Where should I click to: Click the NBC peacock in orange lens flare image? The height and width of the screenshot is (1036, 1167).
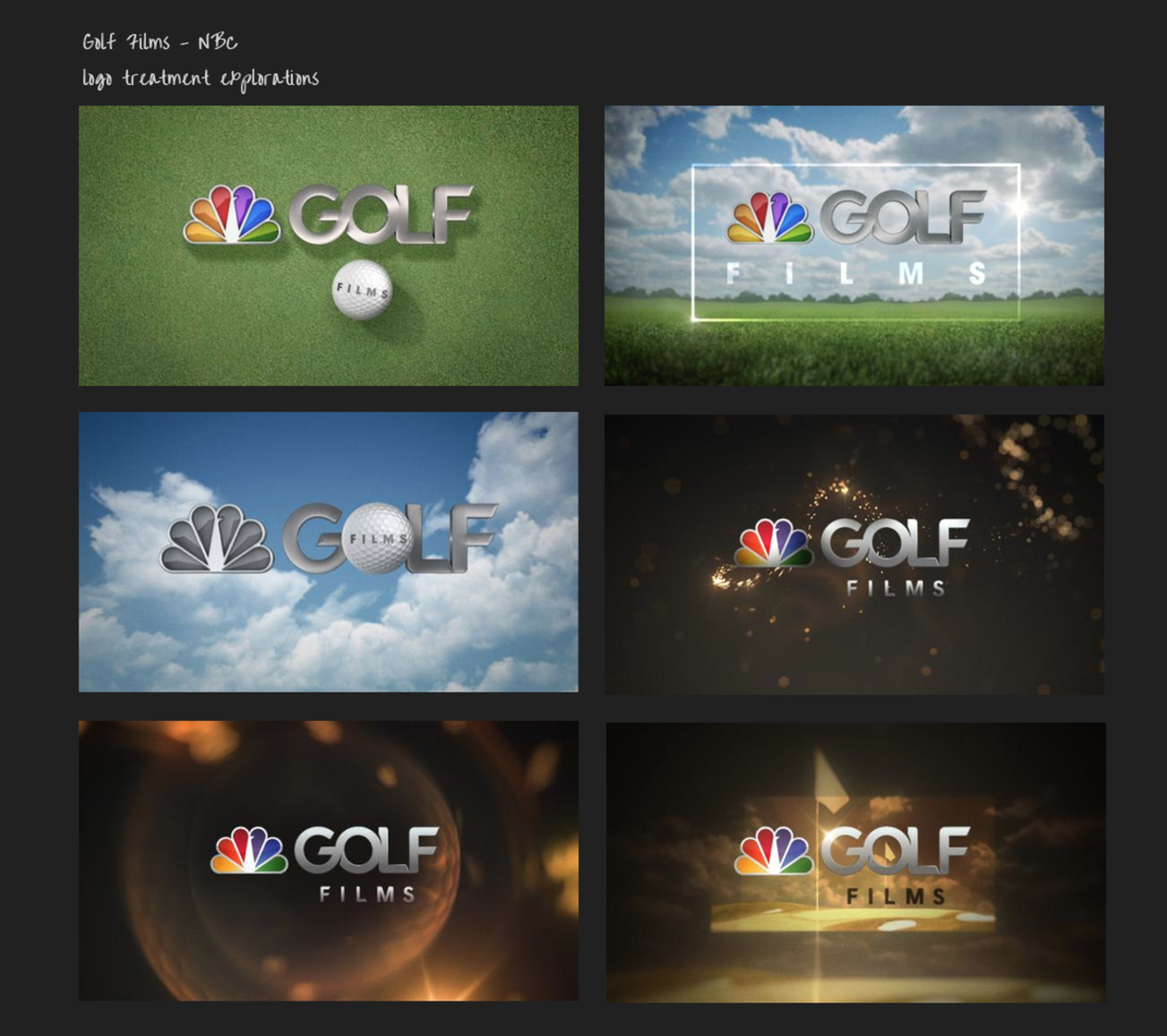pos(249,850)
